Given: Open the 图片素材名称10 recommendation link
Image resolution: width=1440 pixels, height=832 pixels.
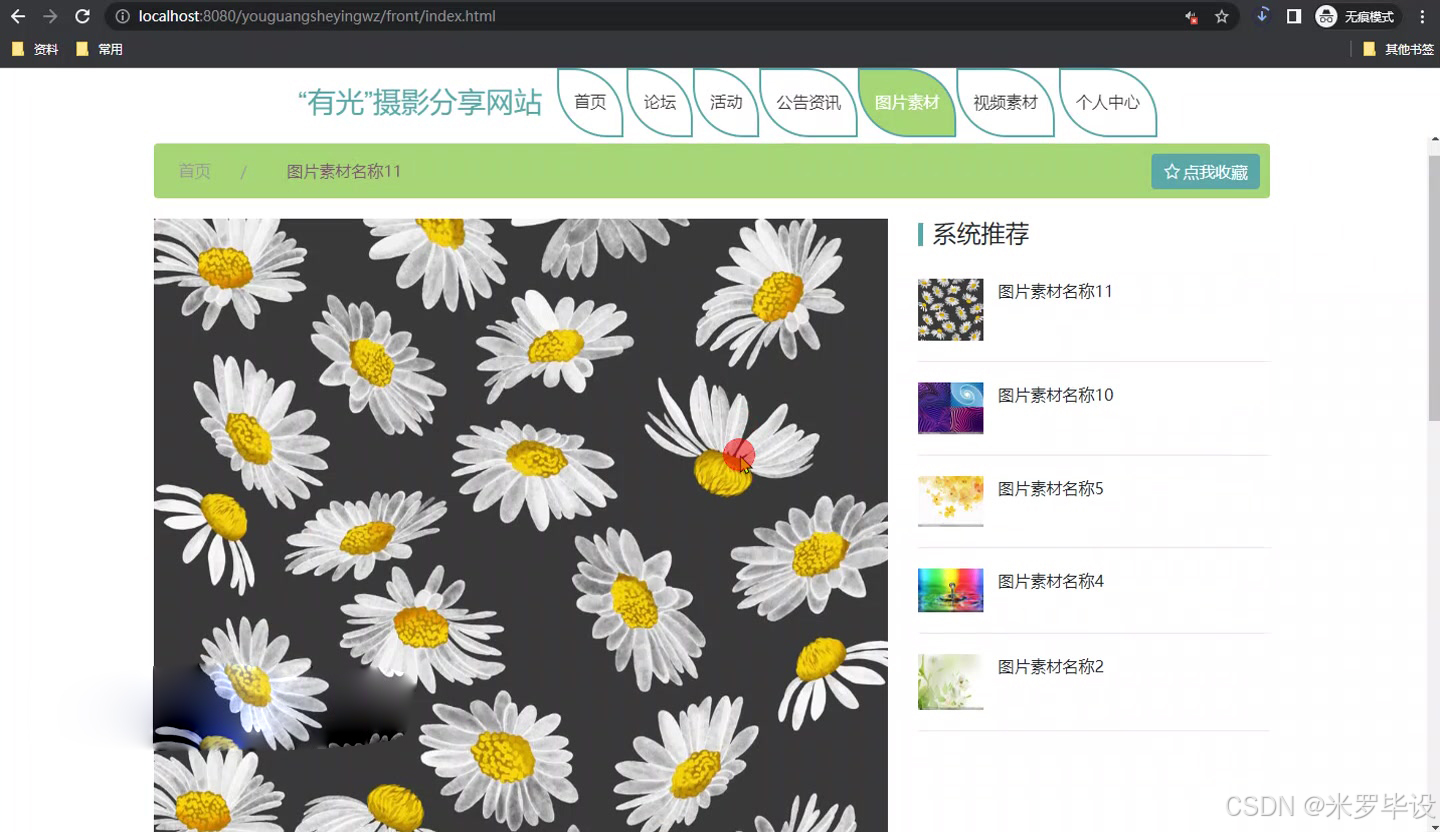Looking at the screenshot, I should [1055, 394].
